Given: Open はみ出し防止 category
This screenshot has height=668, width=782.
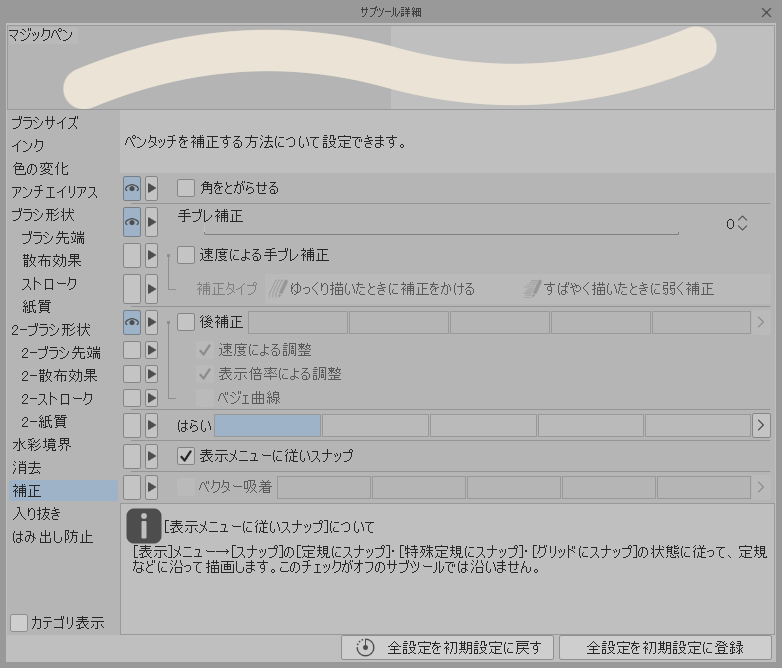Looking at the screenshot, I should click(x=52, y=537).
